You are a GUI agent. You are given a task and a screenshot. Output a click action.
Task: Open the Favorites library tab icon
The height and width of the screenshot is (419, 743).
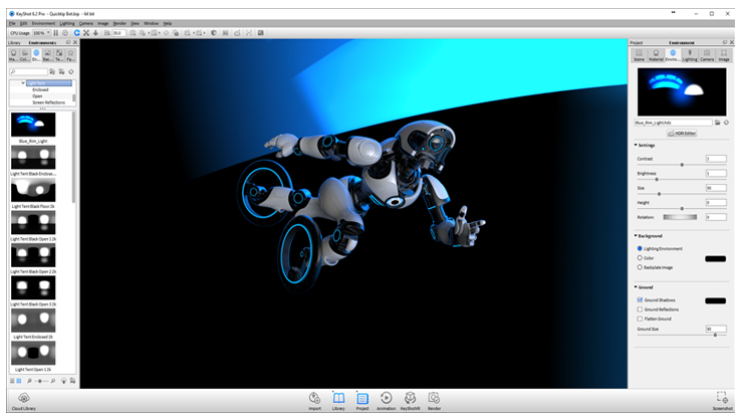(70, 55)
